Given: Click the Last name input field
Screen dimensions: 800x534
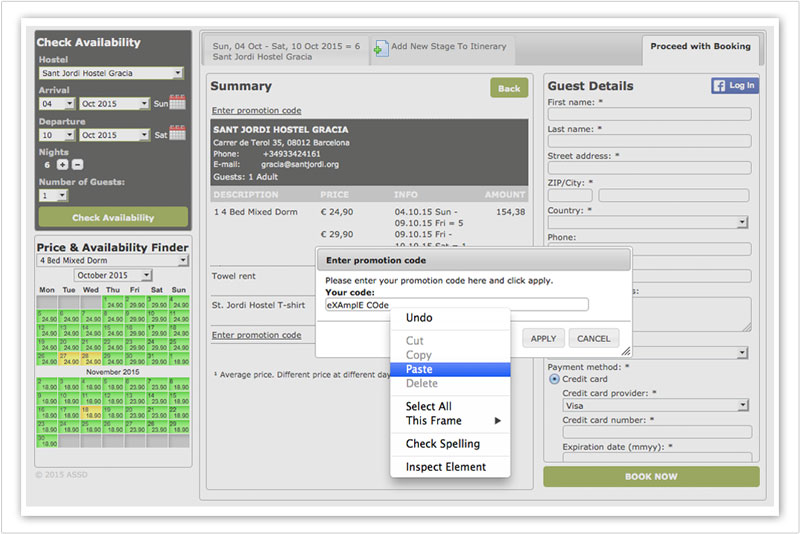Looking at the screenshot, I should (x=649, y=141).
